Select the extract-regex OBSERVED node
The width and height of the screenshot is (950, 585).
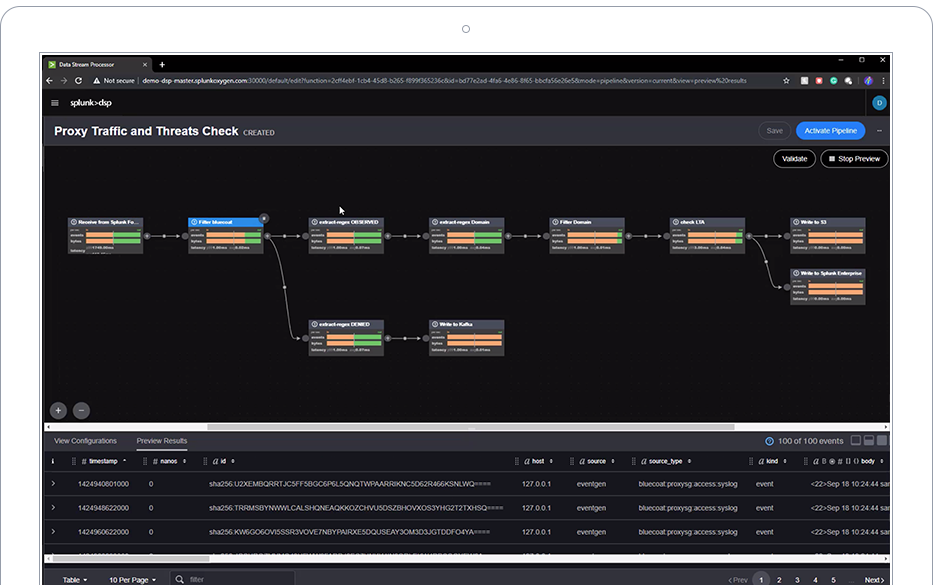pyautogui.click(x=346, y=236)
